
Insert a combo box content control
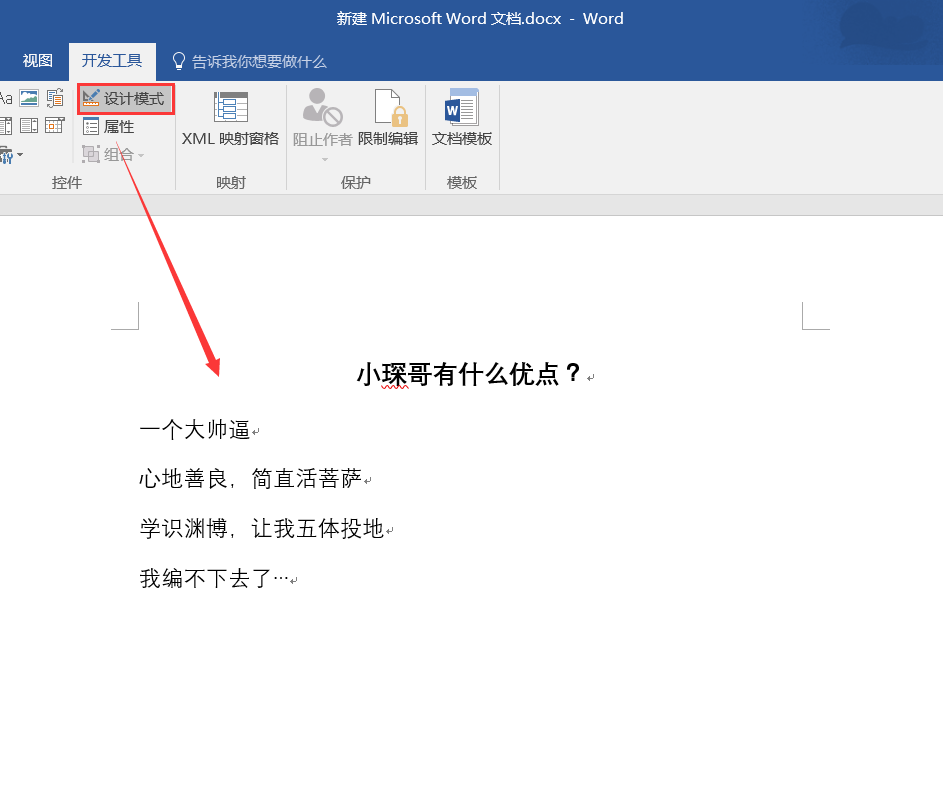[5, 126]
